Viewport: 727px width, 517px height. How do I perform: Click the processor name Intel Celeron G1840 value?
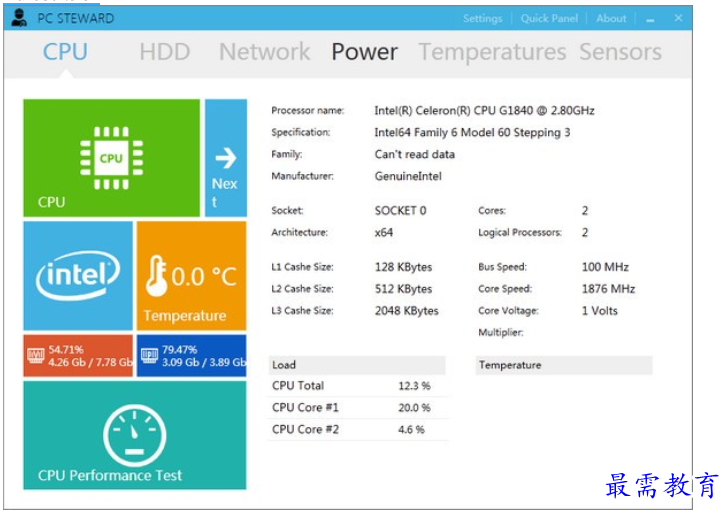pyautogui.click(x=484, y=110)
